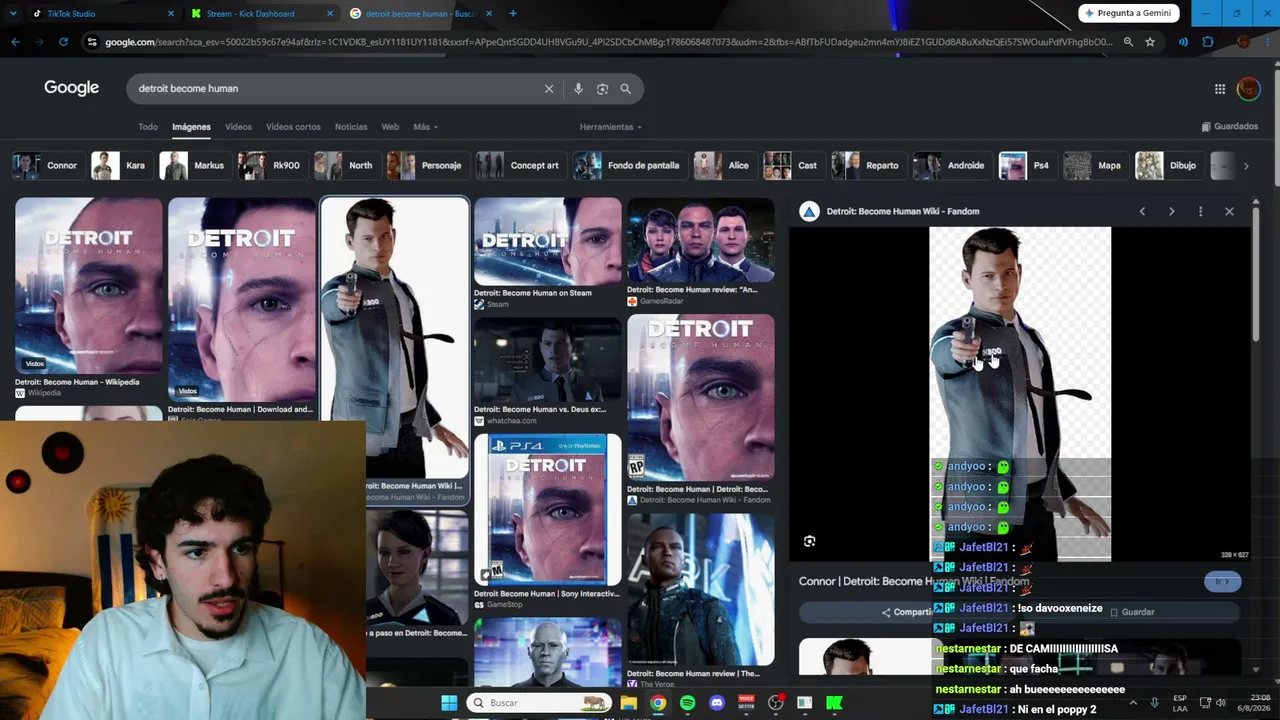This screenshot has height=720, width=1280.
Task: Filter images by the North chip
Action: pyautogui.click(x=345, y=166)
